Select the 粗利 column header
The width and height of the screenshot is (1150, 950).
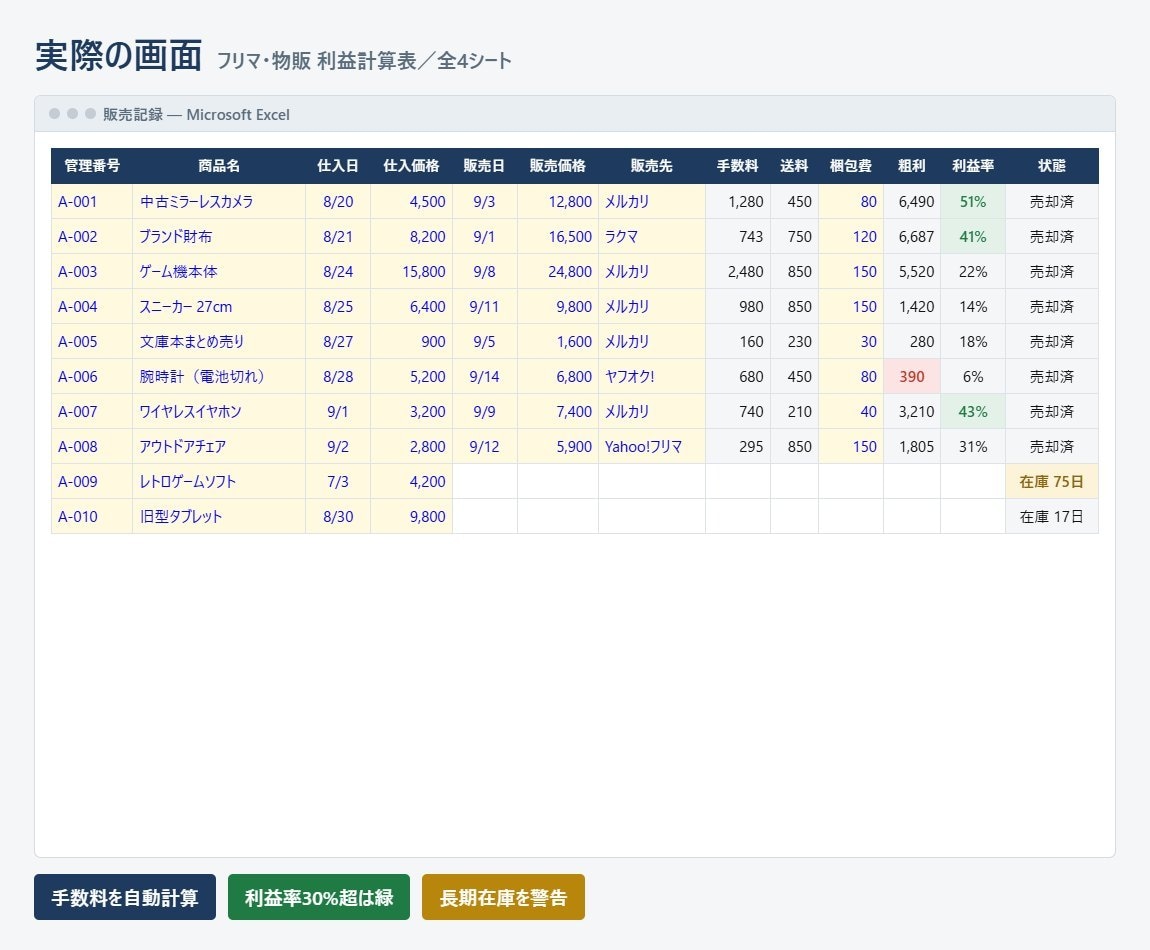[912, 166]
